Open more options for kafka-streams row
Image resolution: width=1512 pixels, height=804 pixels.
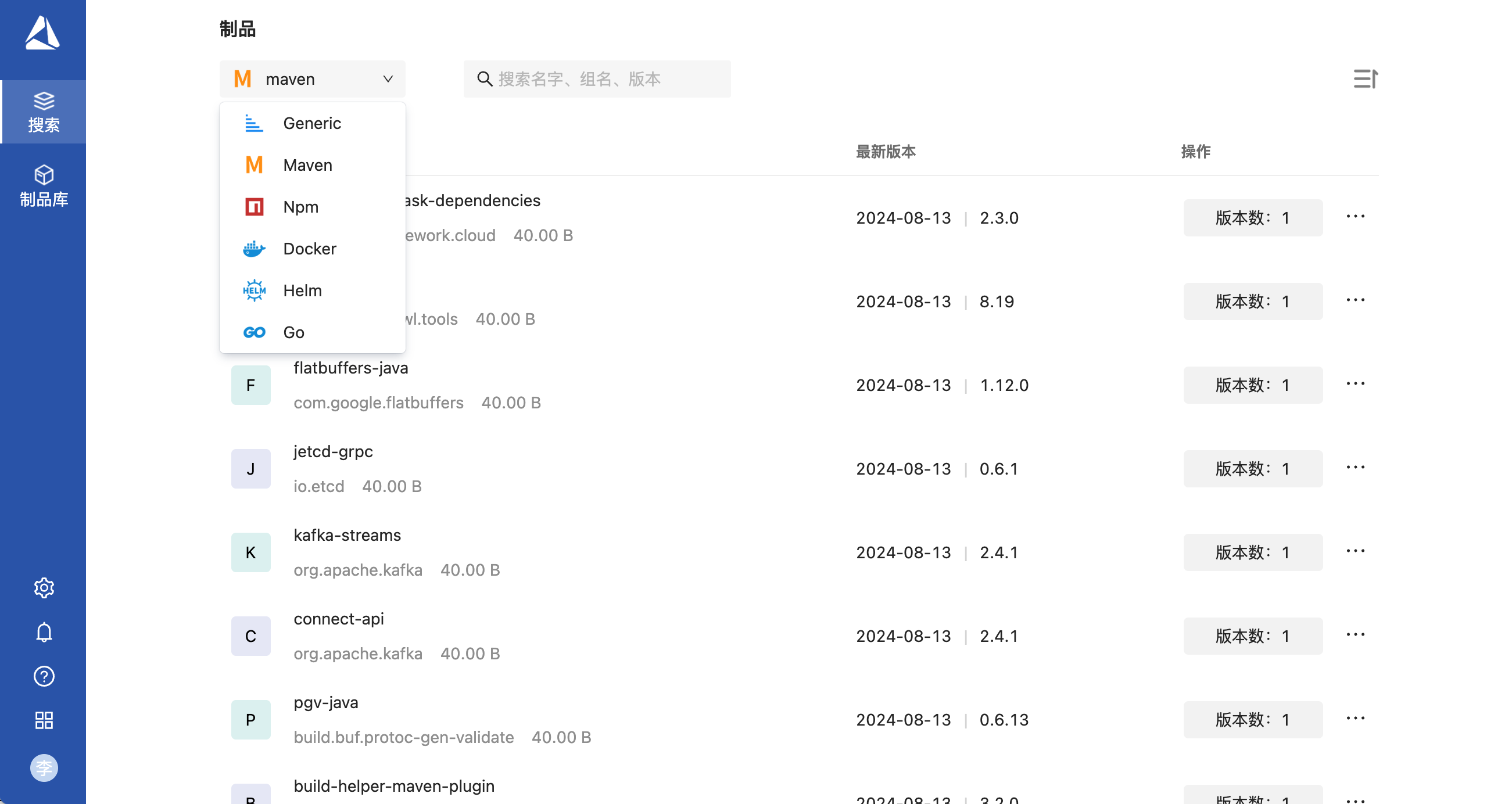pyautogui.click(x=1355, y=551)
